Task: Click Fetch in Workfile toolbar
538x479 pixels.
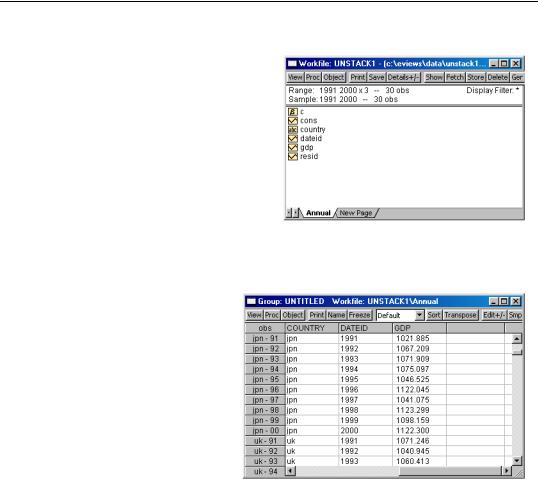Action: pyautogui.click(x=455, y=78)
